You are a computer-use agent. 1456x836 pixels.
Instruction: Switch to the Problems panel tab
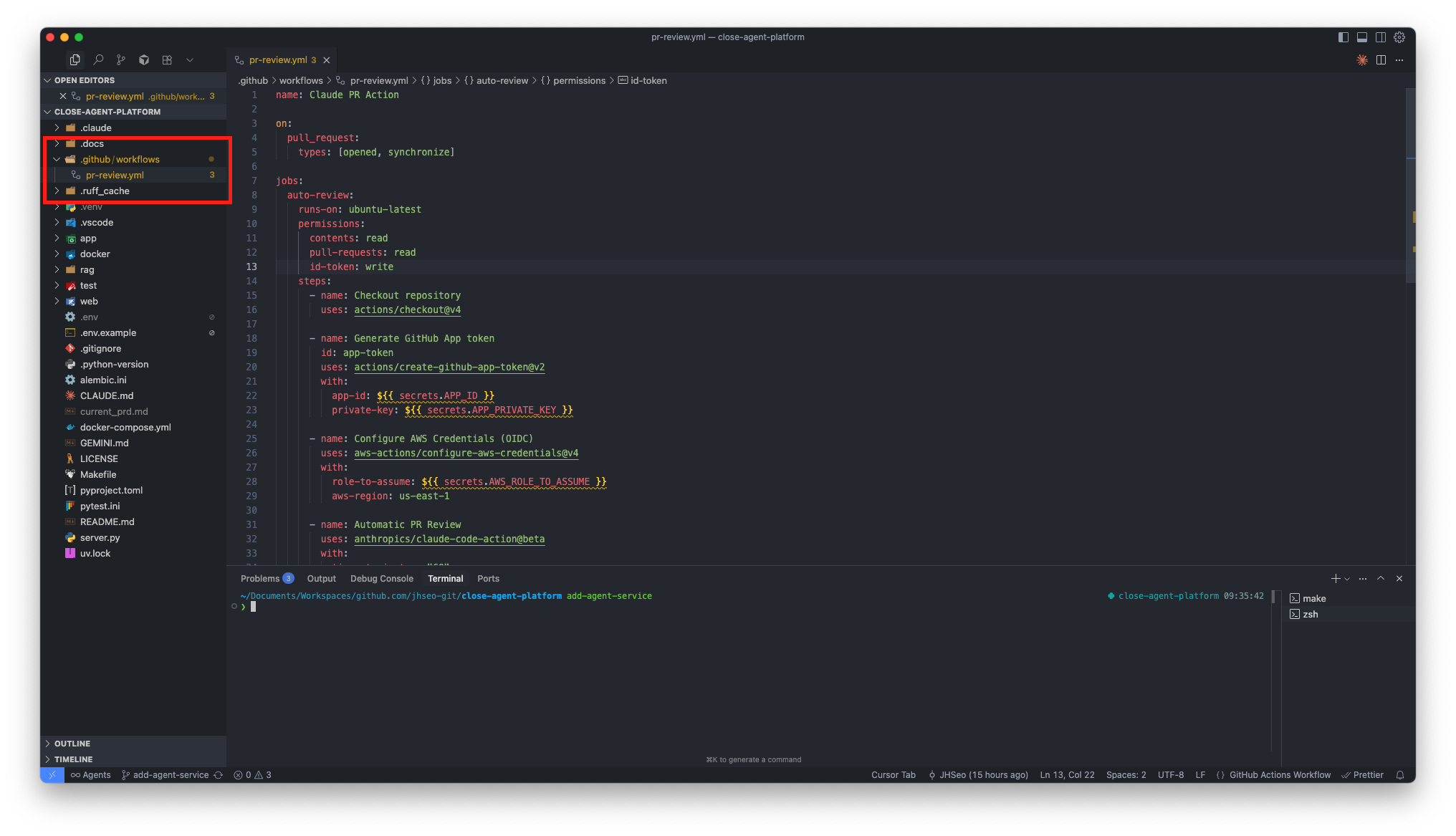pyautogui.click(x=260, y=579)
